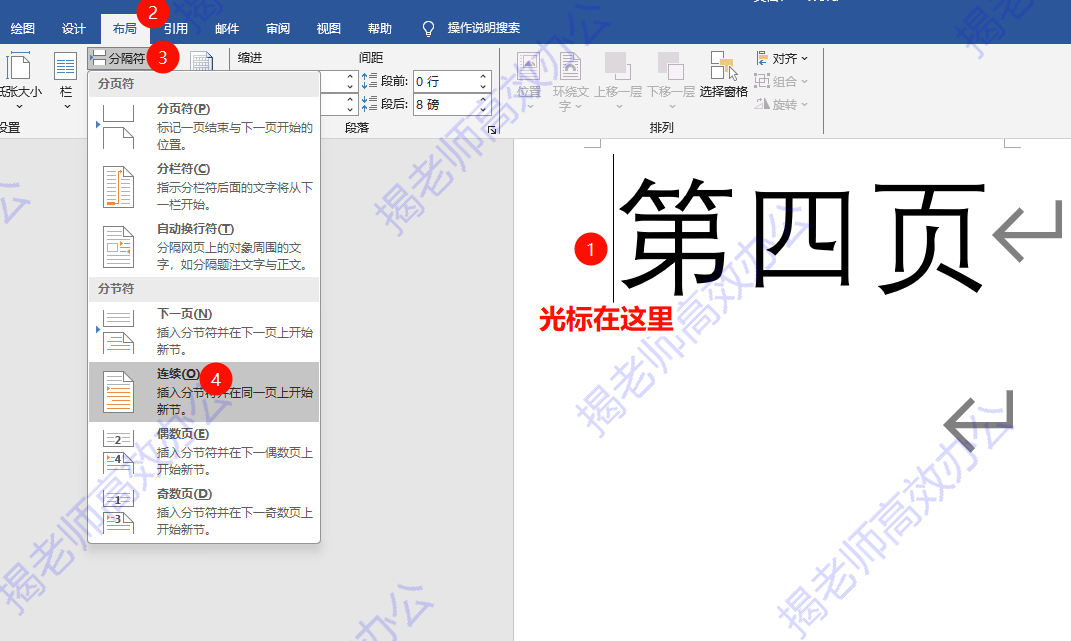Open the 下移一层 send backward dropdown
The image size is (1071, 641).
(x=671, y=81)
